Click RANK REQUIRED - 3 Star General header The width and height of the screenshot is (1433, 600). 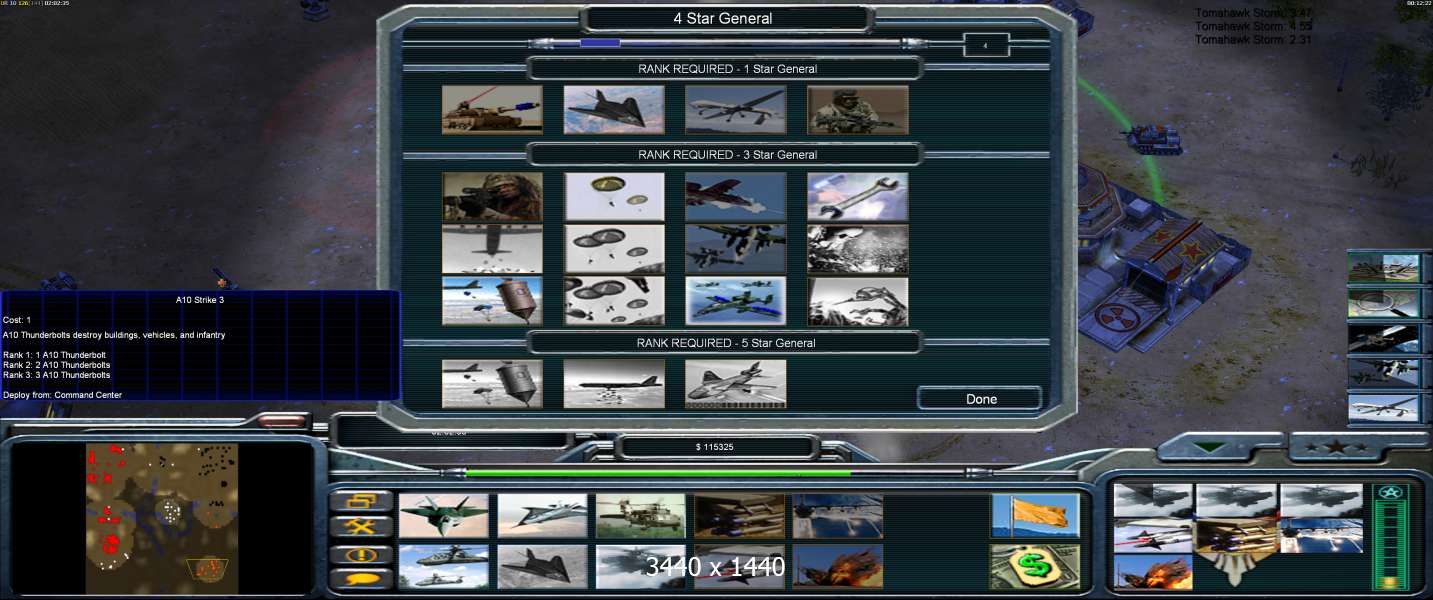[727, 155]
